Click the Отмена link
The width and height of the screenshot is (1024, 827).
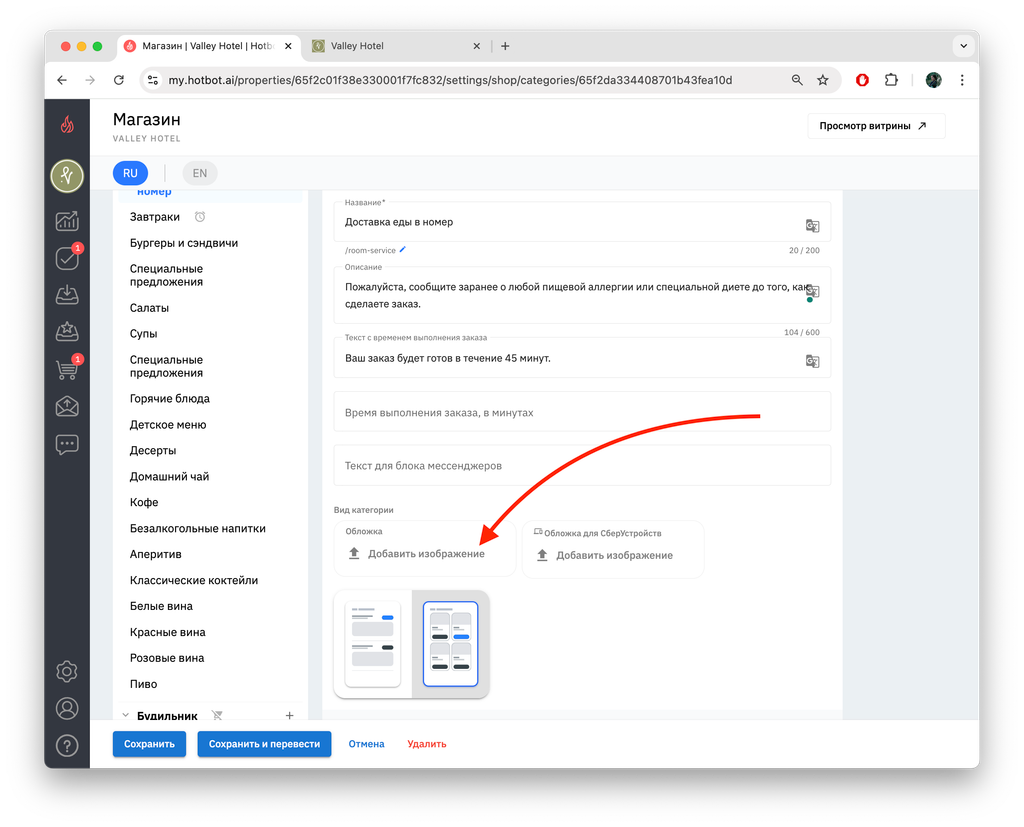point(366,744)
